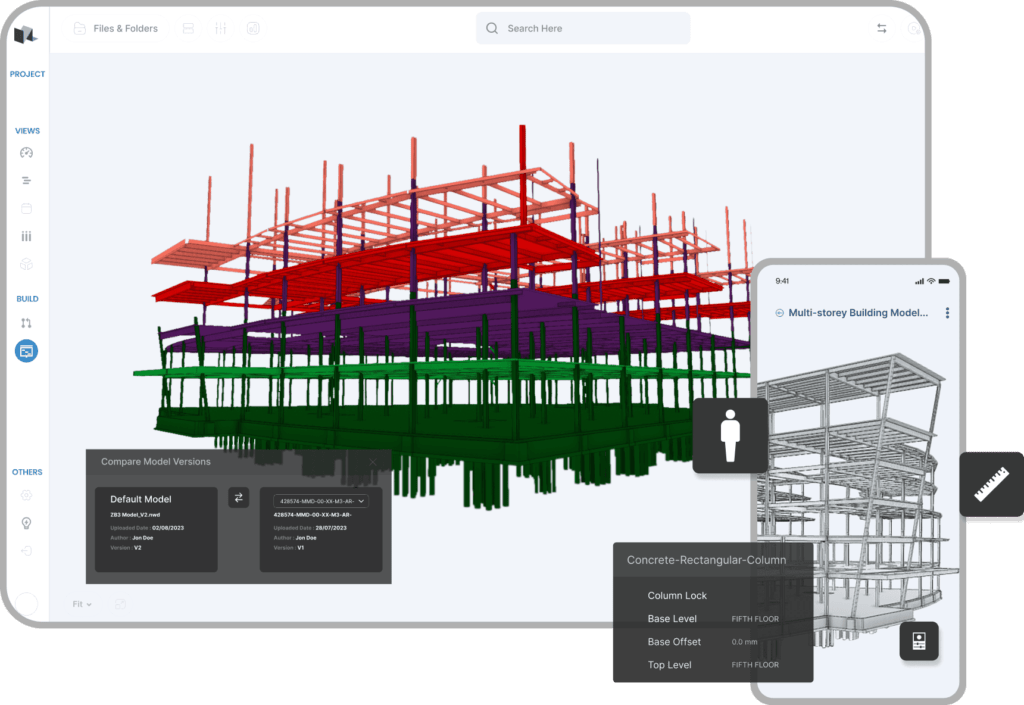
Task: Open the model comparison tool under BUILD
Action: [x=26, y=322]
